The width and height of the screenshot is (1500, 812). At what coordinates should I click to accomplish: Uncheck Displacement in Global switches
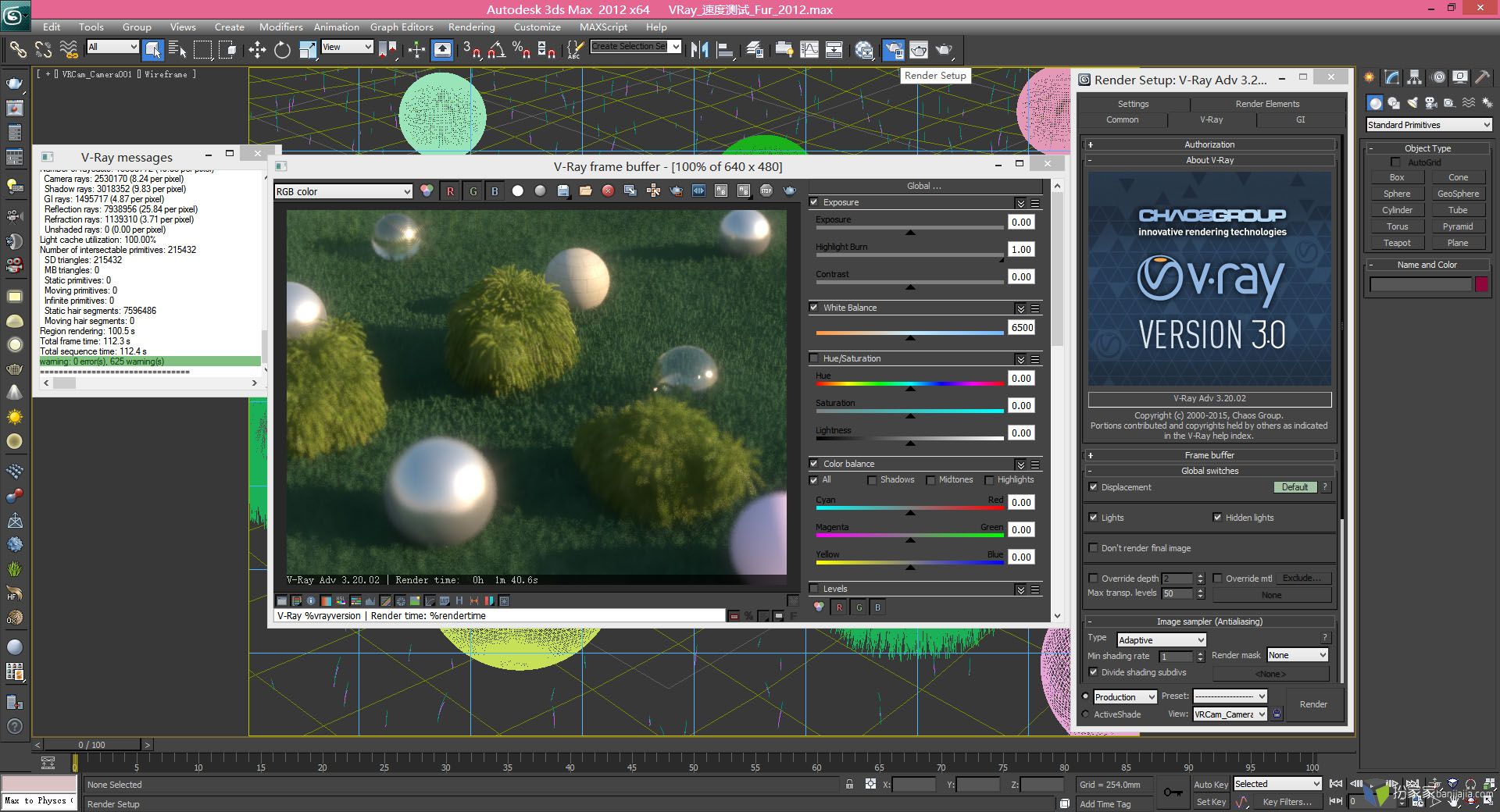pyautogui.click(x=1093, y=487)
